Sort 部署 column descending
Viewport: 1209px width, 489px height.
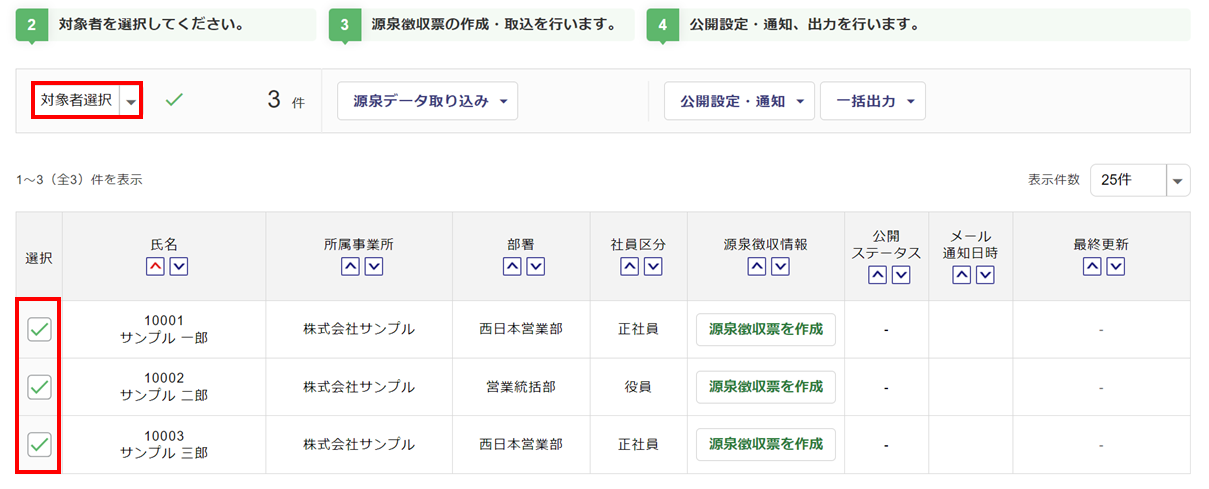[535, 267]
